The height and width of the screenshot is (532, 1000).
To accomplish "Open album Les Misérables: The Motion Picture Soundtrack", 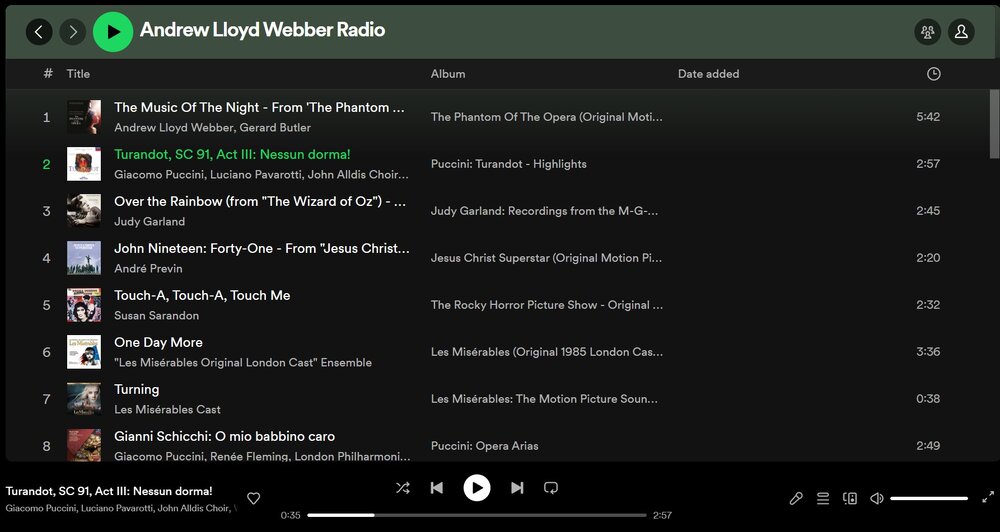I will coord(544,399).
